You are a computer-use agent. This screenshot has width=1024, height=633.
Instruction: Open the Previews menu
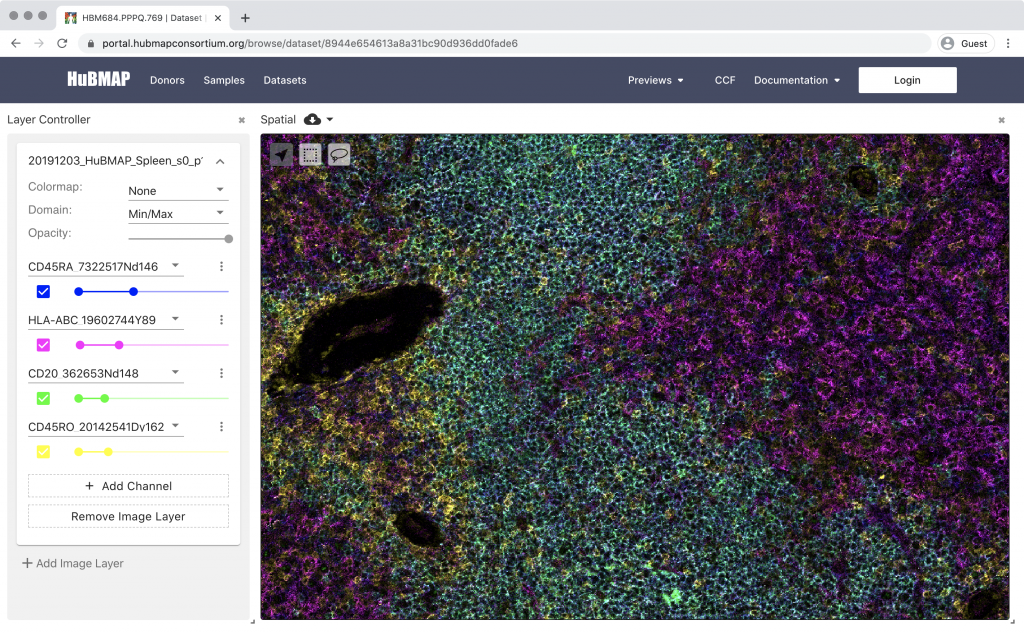tap(656, 80)
